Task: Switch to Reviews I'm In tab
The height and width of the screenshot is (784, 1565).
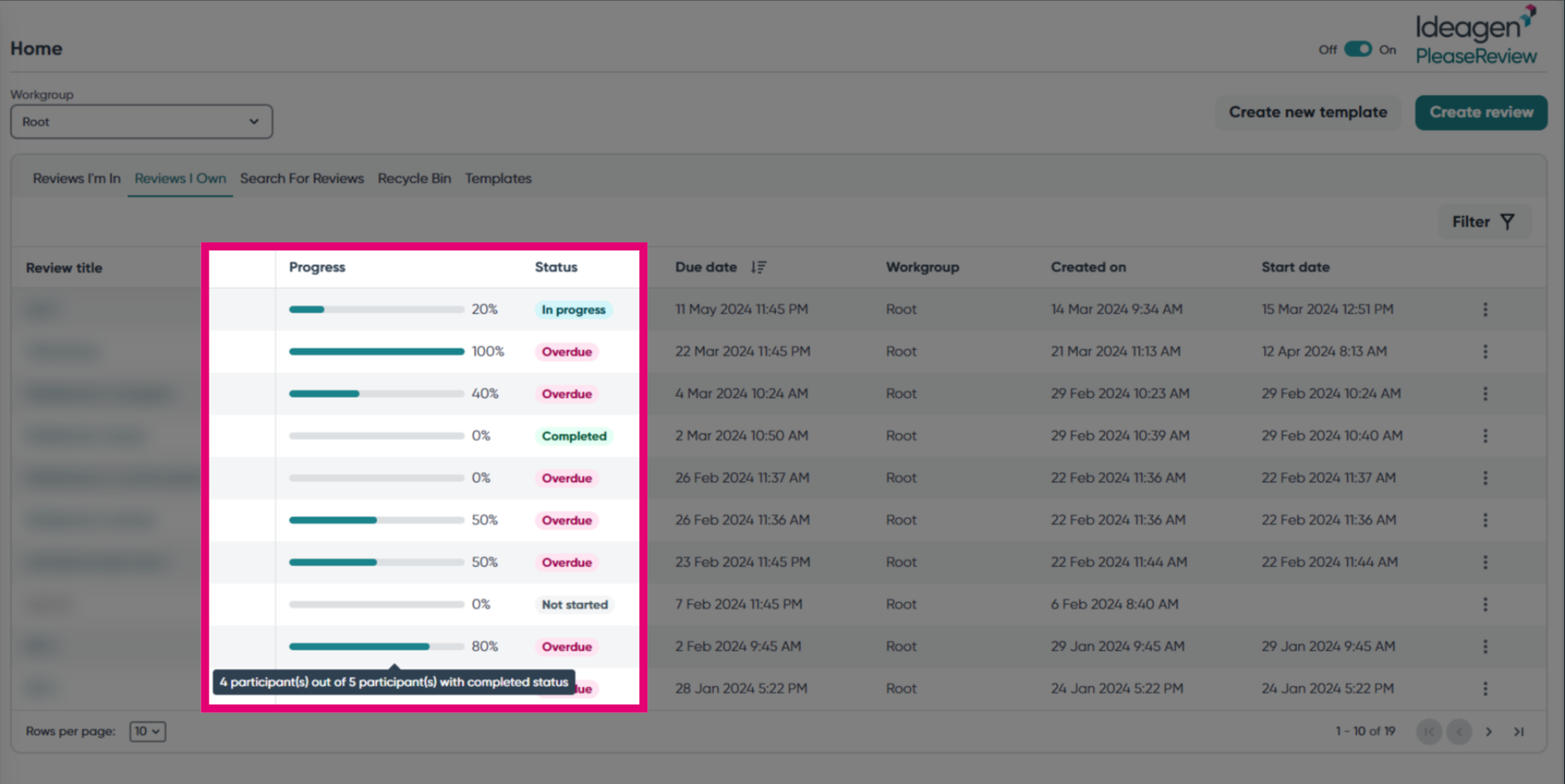Action: (77, 178)
